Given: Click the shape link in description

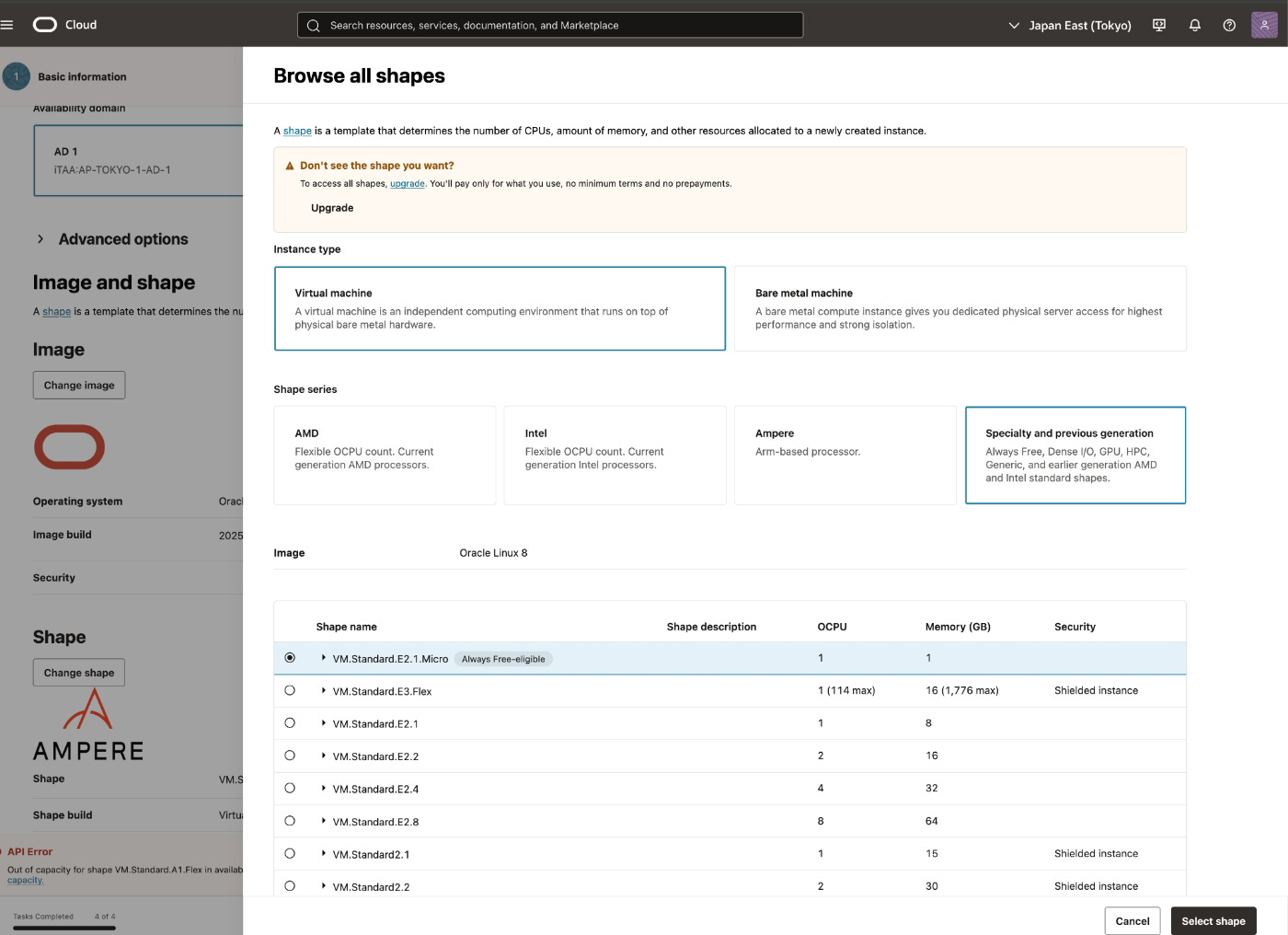Looking at the screenshot, I should [297, 131].
